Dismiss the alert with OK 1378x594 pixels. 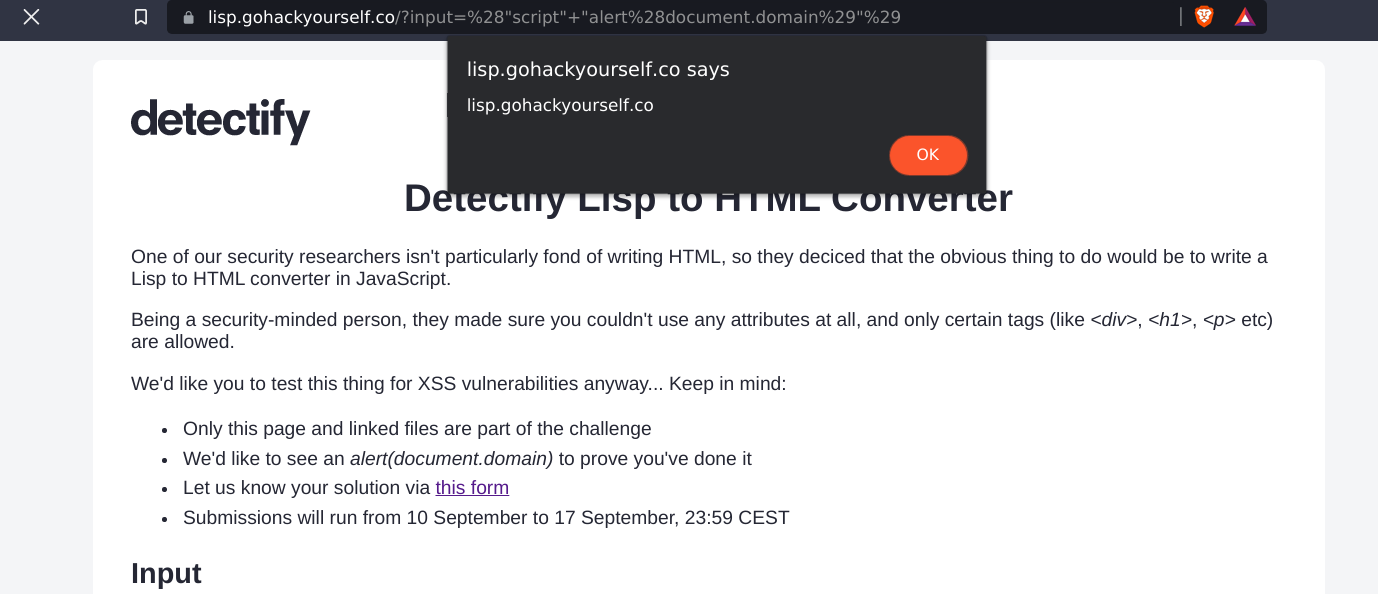(928, 155)
